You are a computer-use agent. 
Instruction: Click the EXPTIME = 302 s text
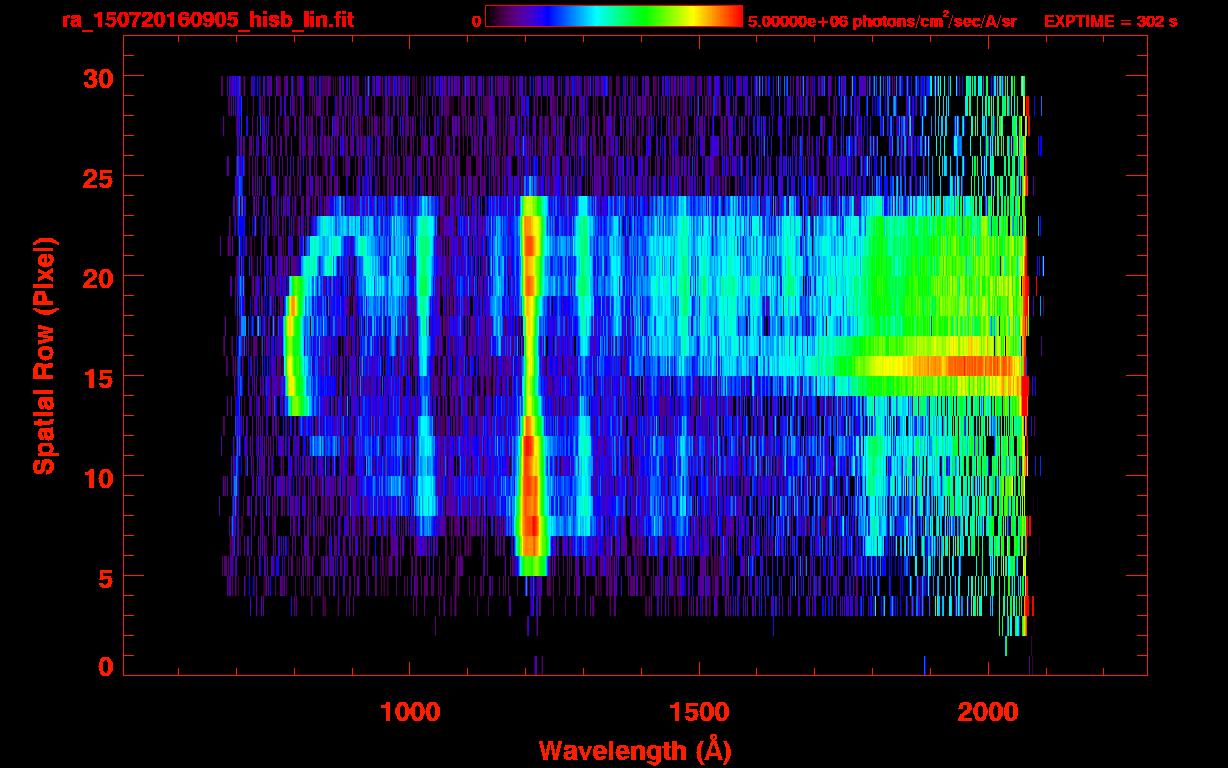(x=1110, y=21)
